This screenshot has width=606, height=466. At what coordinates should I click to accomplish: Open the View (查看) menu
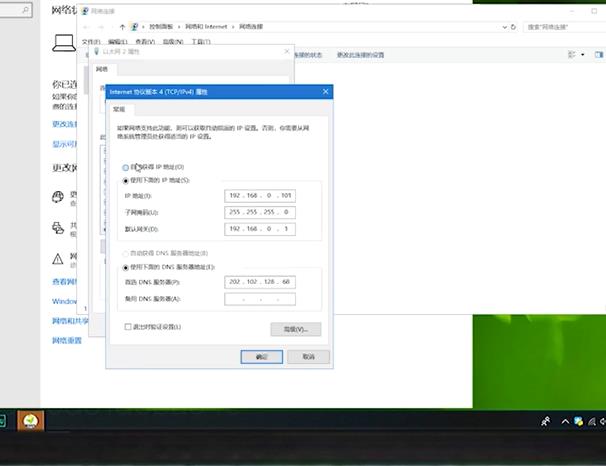click(145, 42)
